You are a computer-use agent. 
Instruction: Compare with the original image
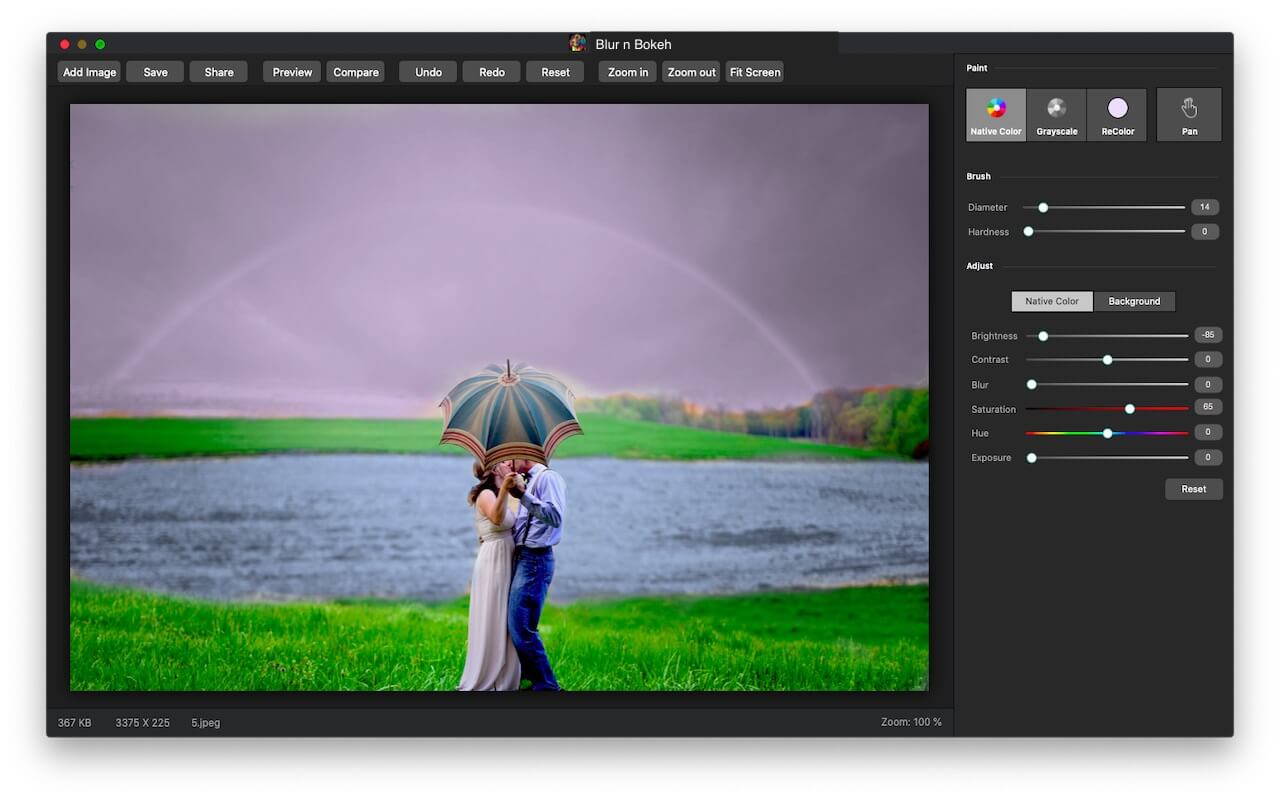coord(356,72)
